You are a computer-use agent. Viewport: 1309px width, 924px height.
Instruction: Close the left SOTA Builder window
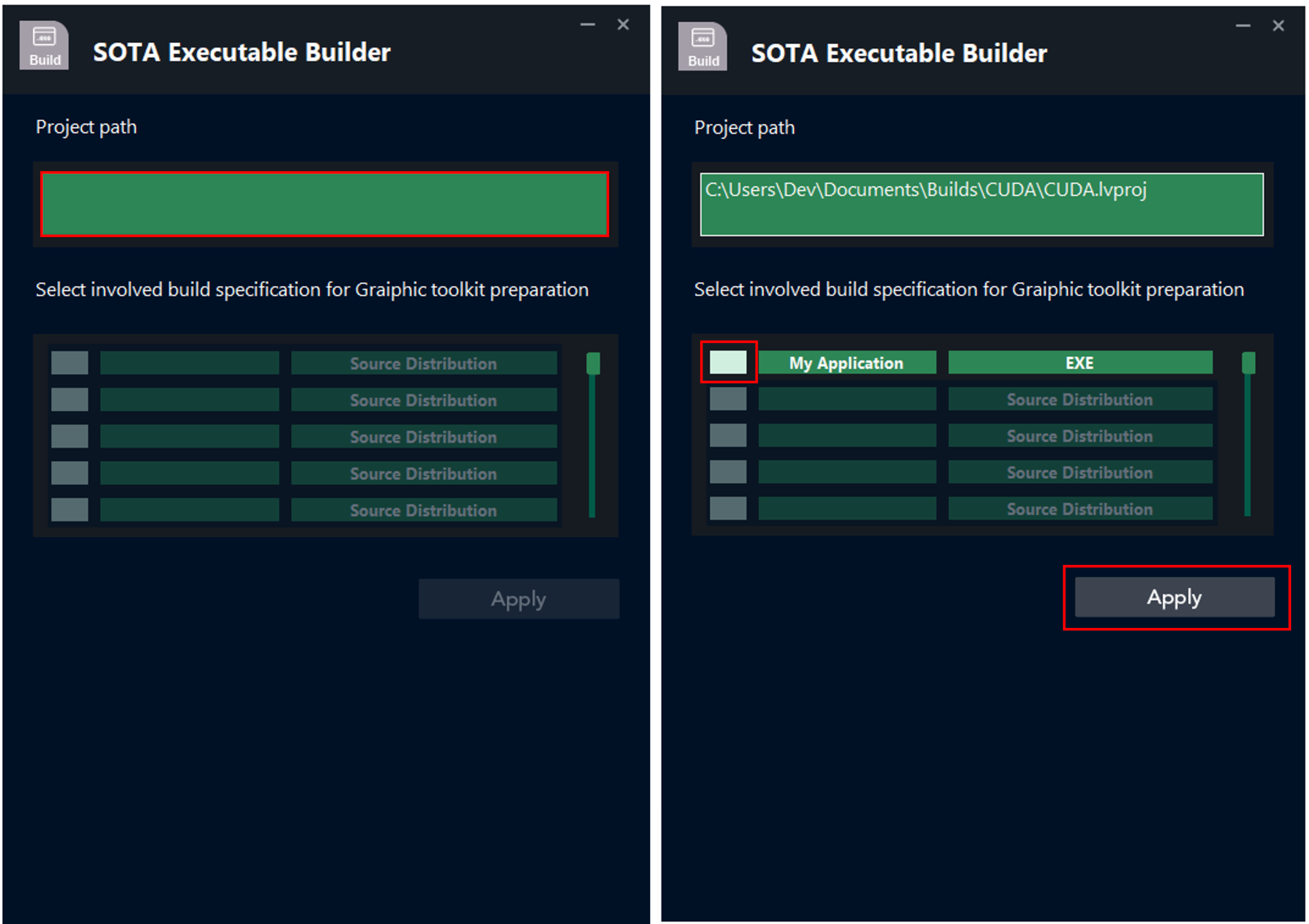(623, 25)
